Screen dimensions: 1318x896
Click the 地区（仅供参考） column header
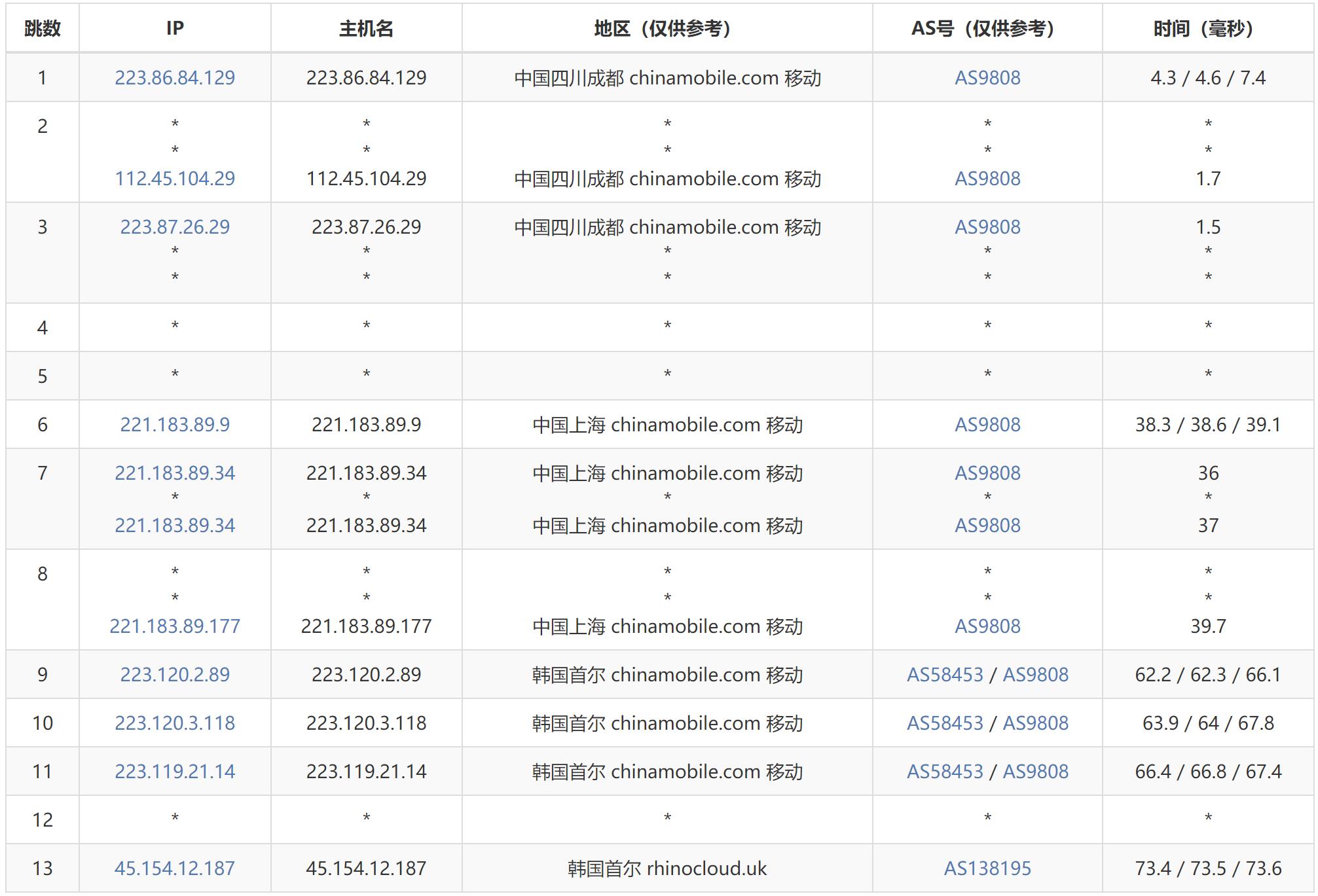(x=667, y=28)
